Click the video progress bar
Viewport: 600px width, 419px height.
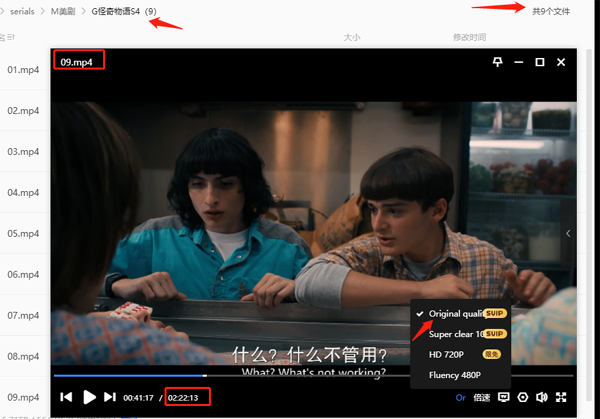(x=300, y=376)
